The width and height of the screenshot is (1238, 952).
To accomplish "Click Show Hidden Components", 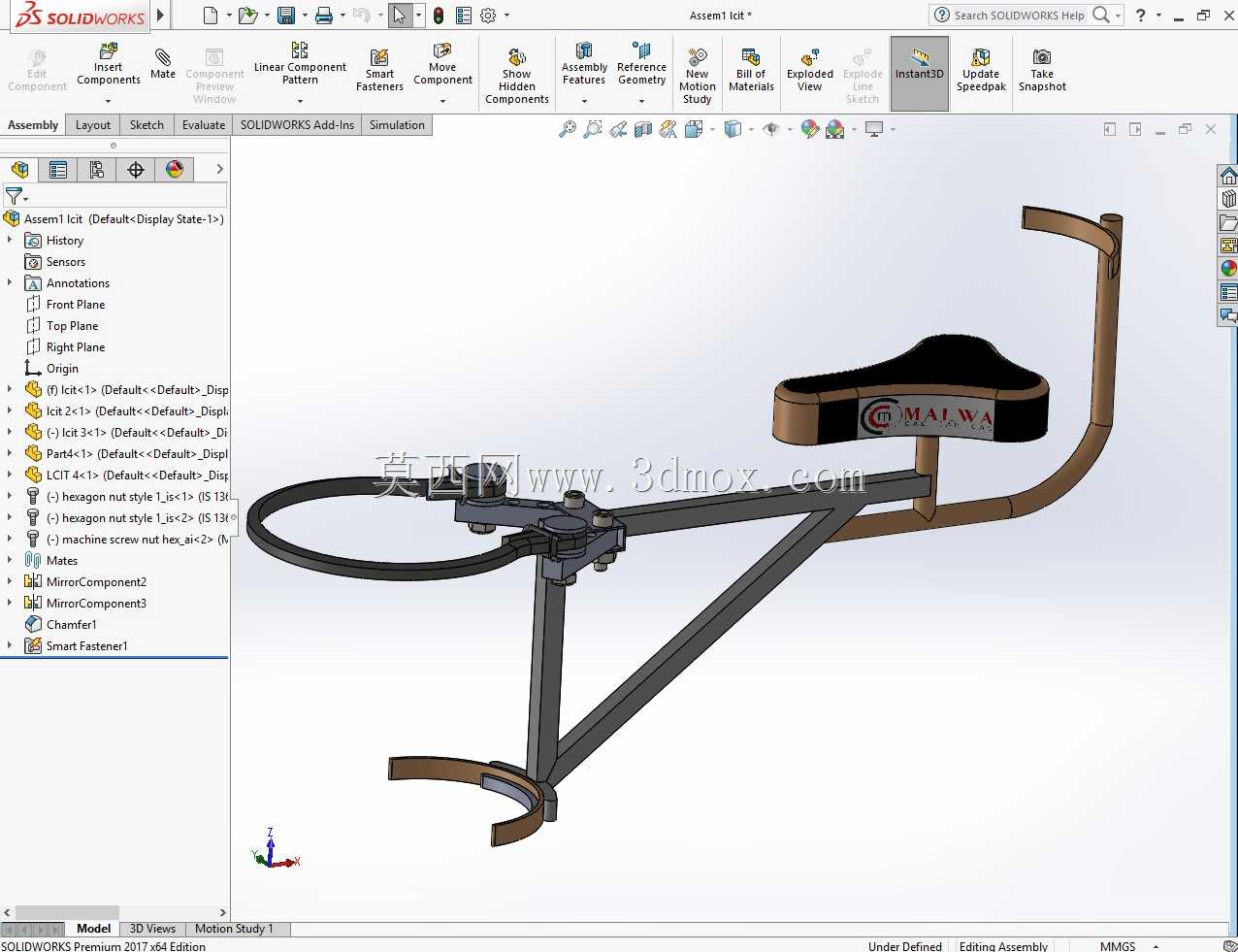I will [517, 76].
